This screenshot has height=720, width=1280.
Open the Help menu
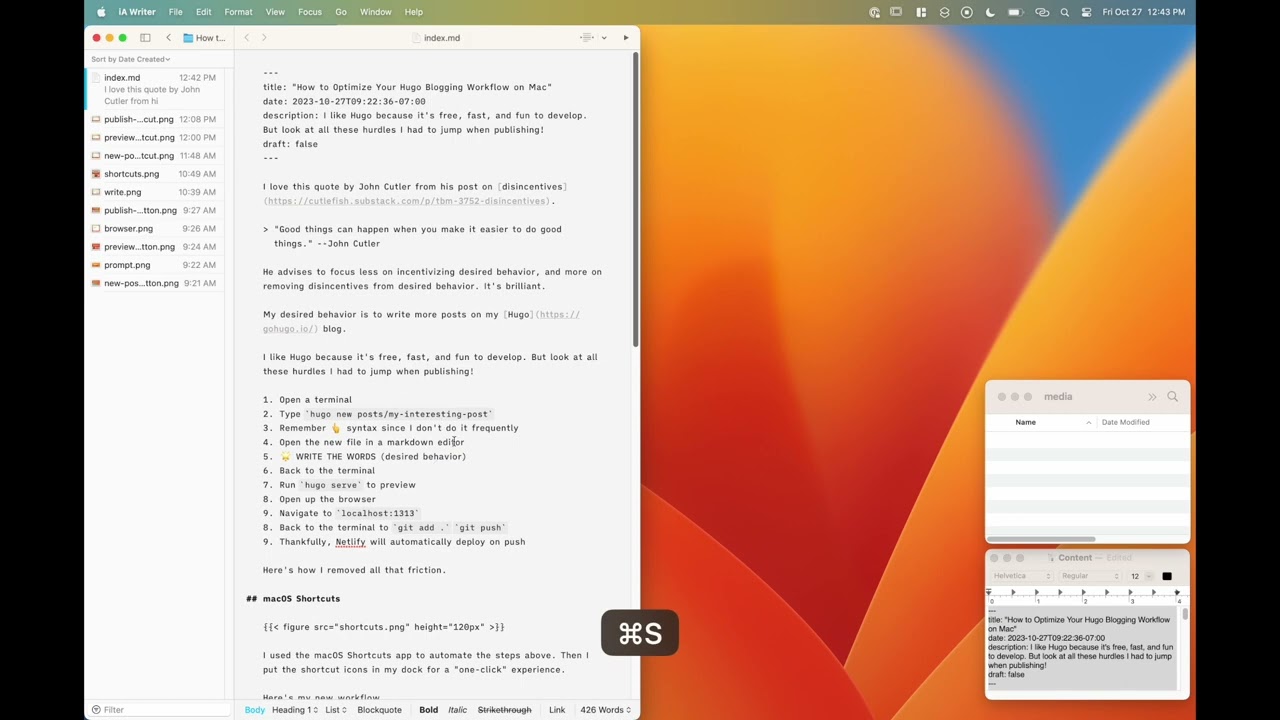pos(414,12)
